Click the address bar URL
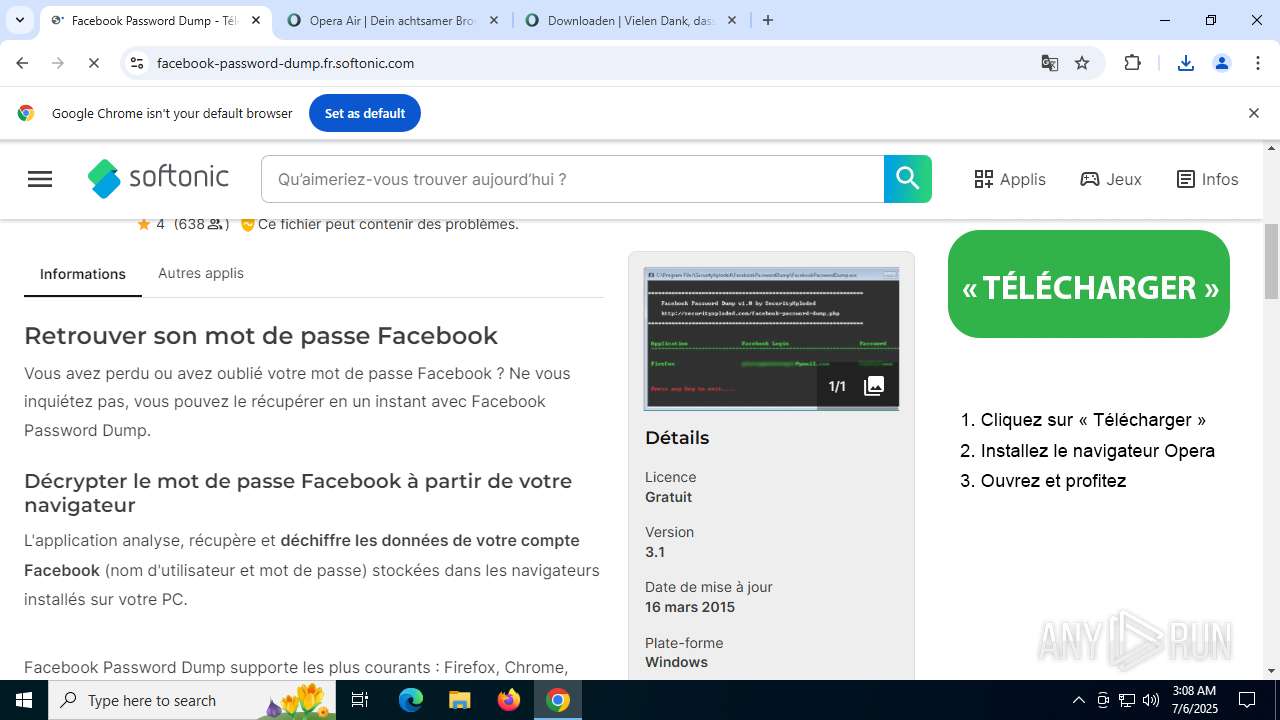Screen dimensions: 1280x720 286,63
